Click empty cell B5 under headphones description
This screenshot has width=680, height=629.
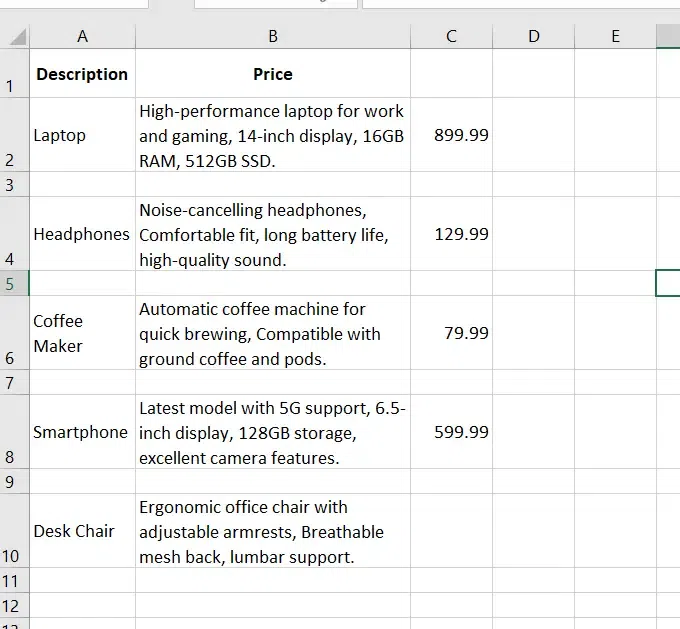click(273, 283)
